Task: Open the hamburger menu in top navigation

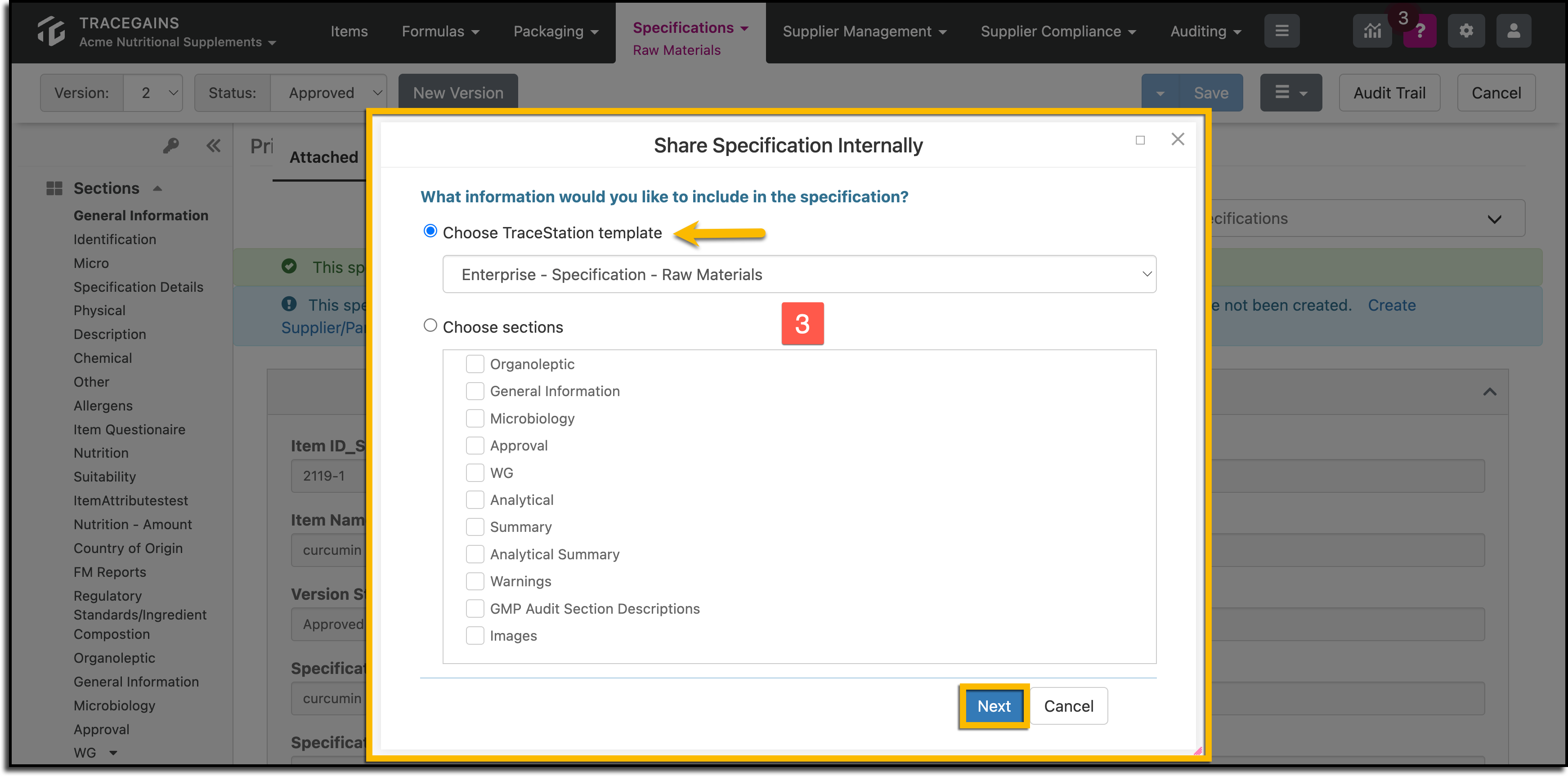Action: tap(1281, 31)
